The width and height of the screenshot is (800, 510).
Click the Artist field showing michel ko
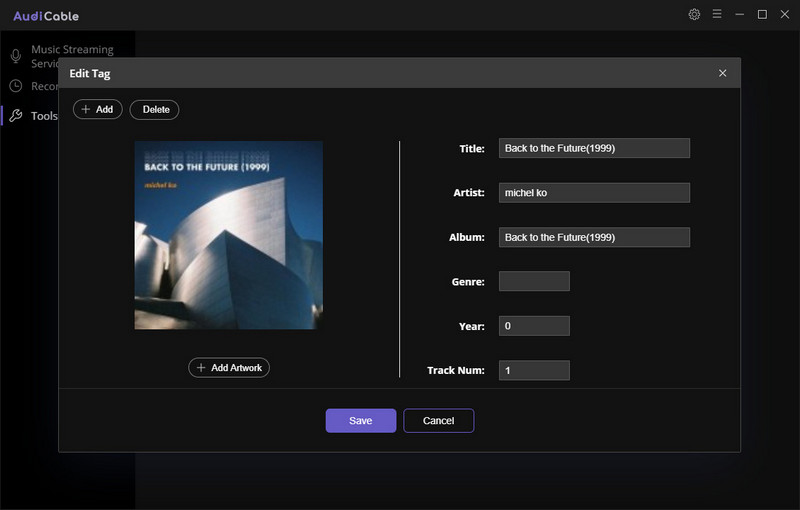(x=594, y=193)
